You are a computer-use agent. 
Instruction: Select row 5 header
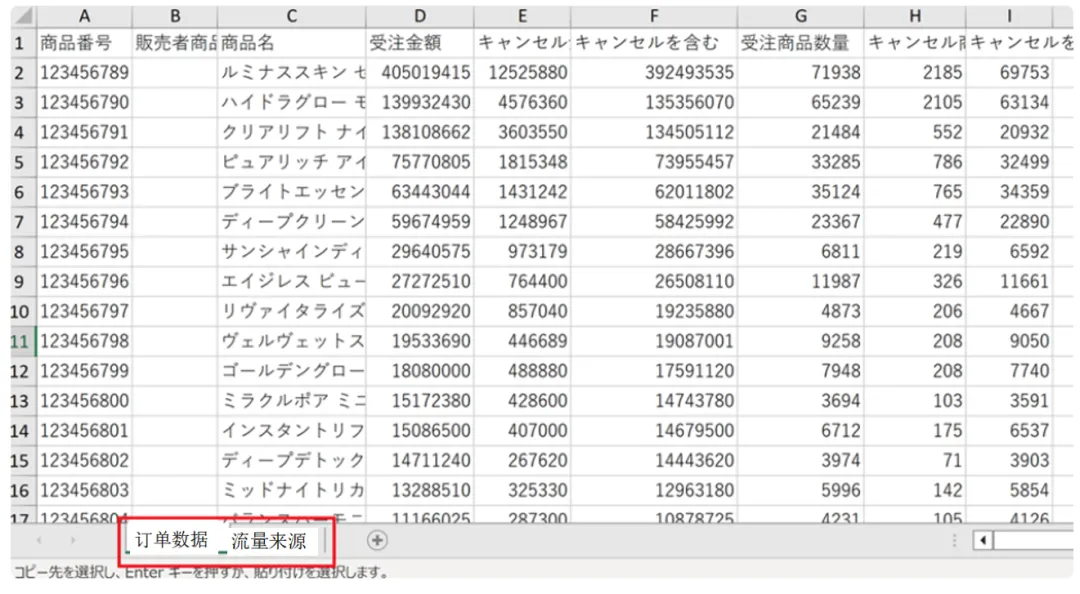[22, 161]
